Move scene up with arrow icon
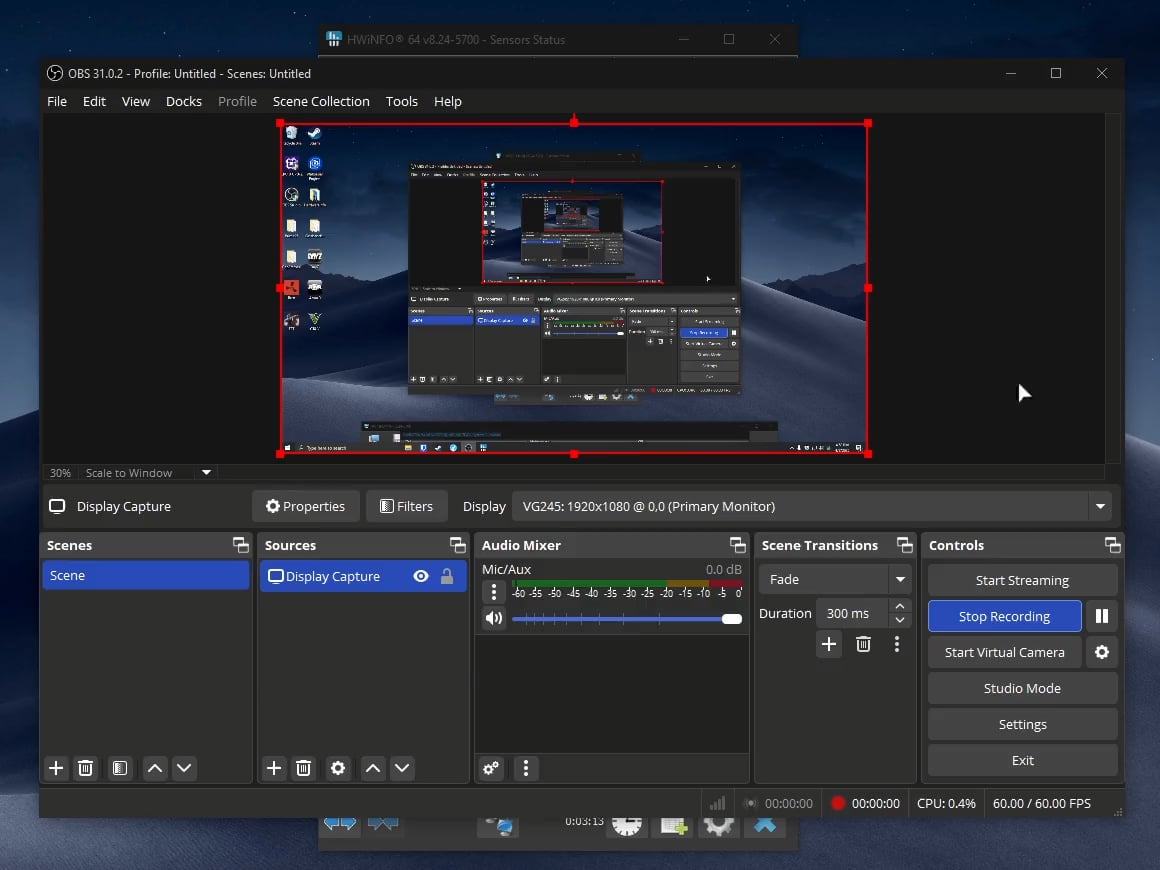Viewport: 1160px width, 870px height. tap(155, 768)
